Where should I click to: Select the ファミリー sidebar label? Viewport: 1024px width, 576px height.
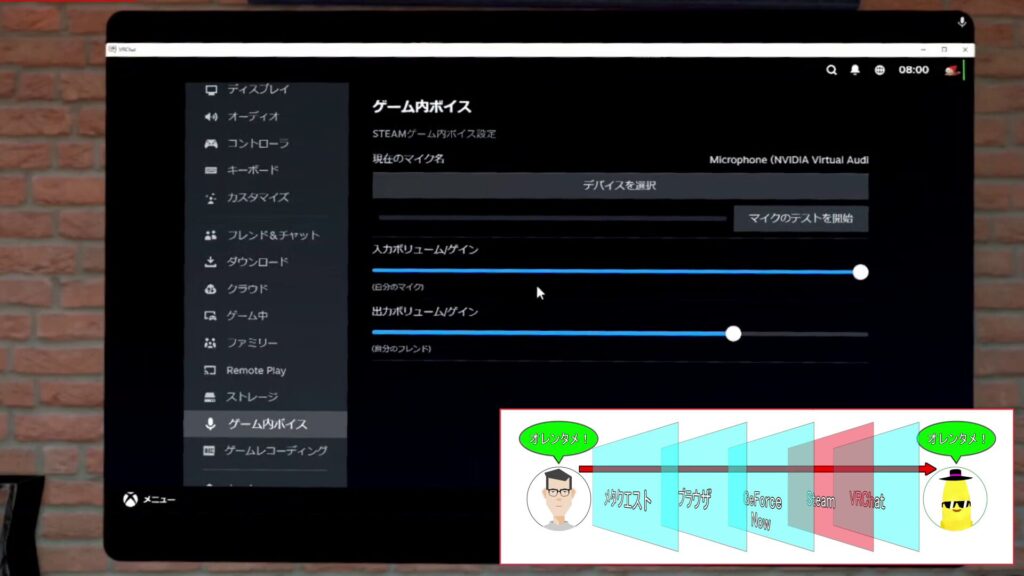point(252,343)
